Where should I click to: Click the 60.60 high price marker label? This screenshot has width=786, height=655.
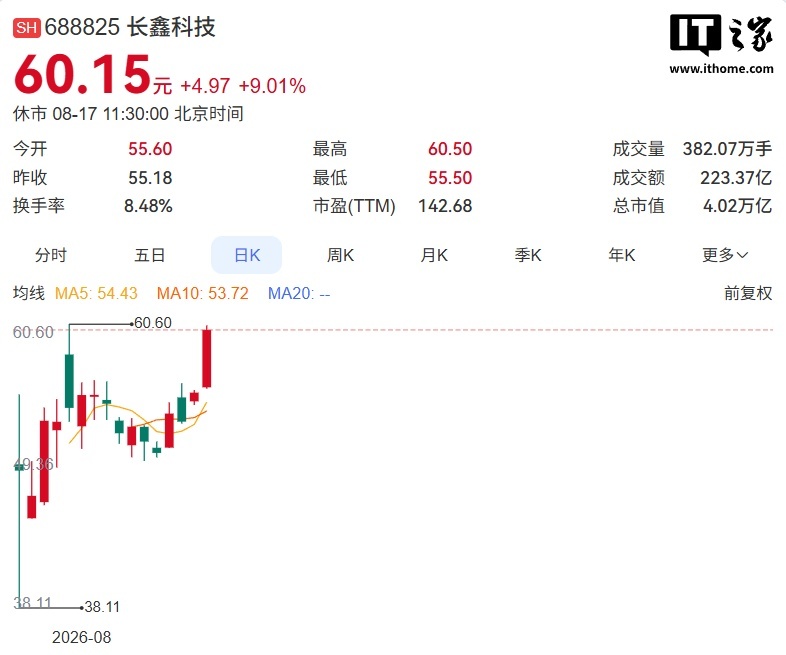tap(153, 323)
